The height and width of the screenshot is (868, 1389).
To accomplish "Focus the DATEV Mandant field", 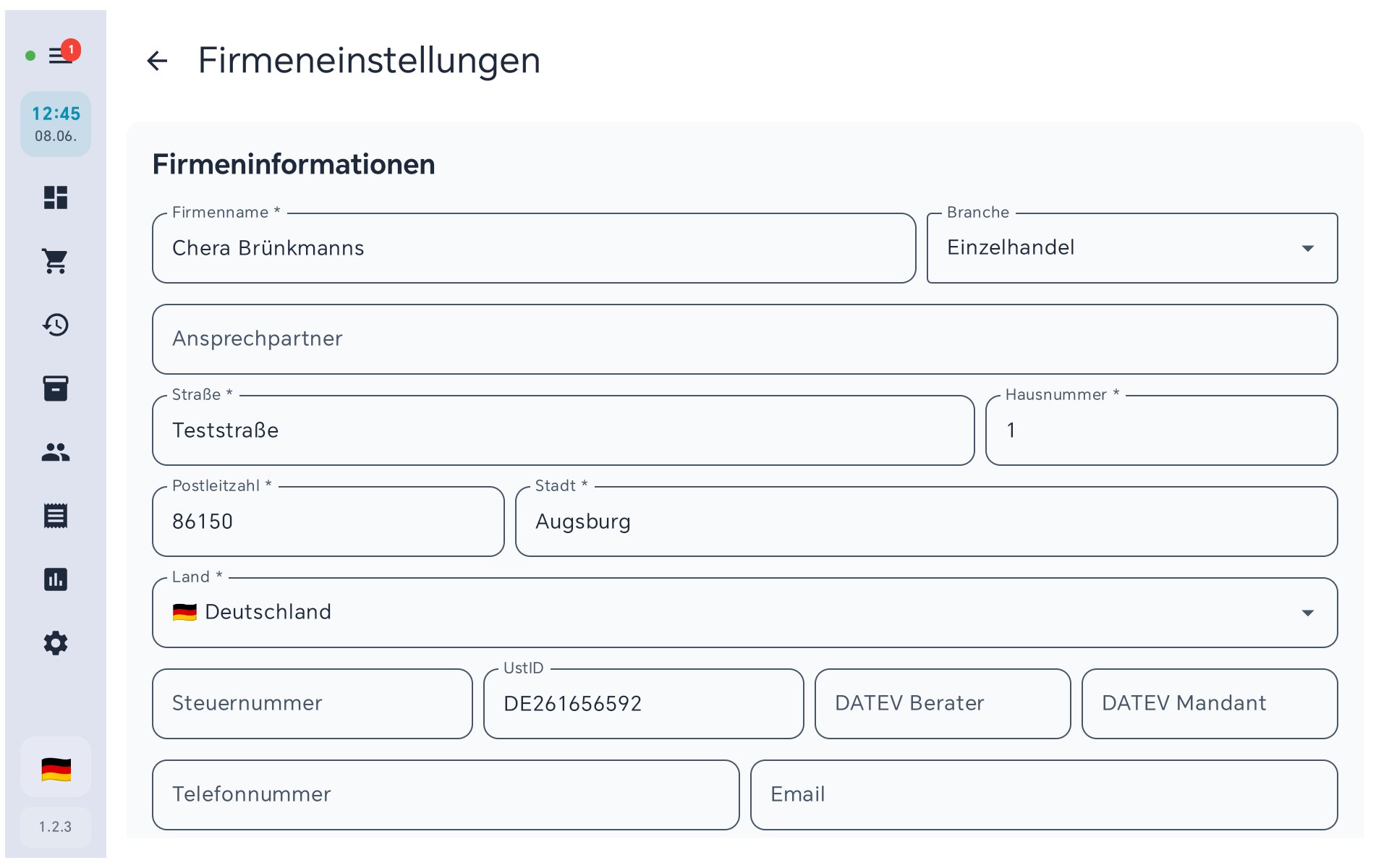I will click(1210, 704).
